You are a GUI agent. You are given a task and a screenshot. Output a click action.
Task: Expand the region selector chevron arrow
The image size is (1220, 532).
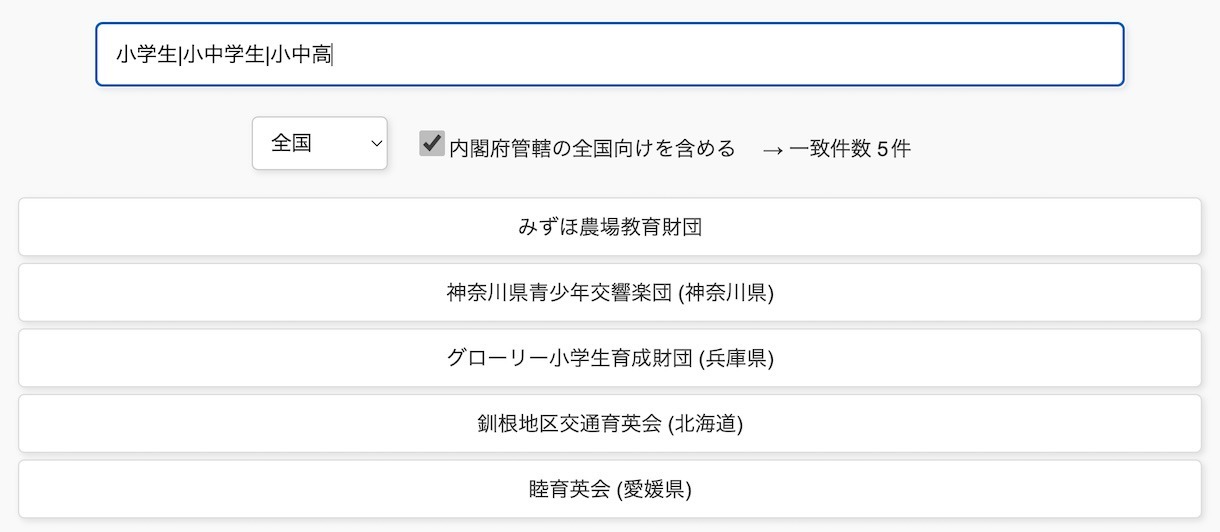[x=376, y=144]
